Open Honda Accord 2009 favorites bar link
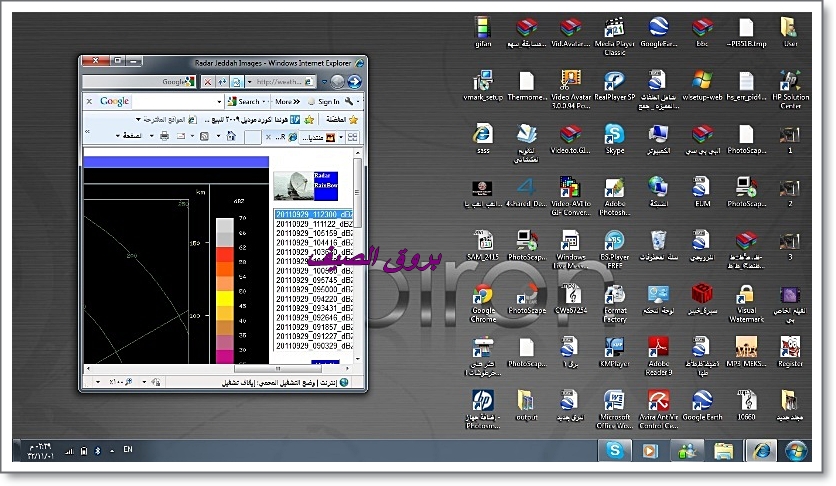 click(x=250, y=119)
